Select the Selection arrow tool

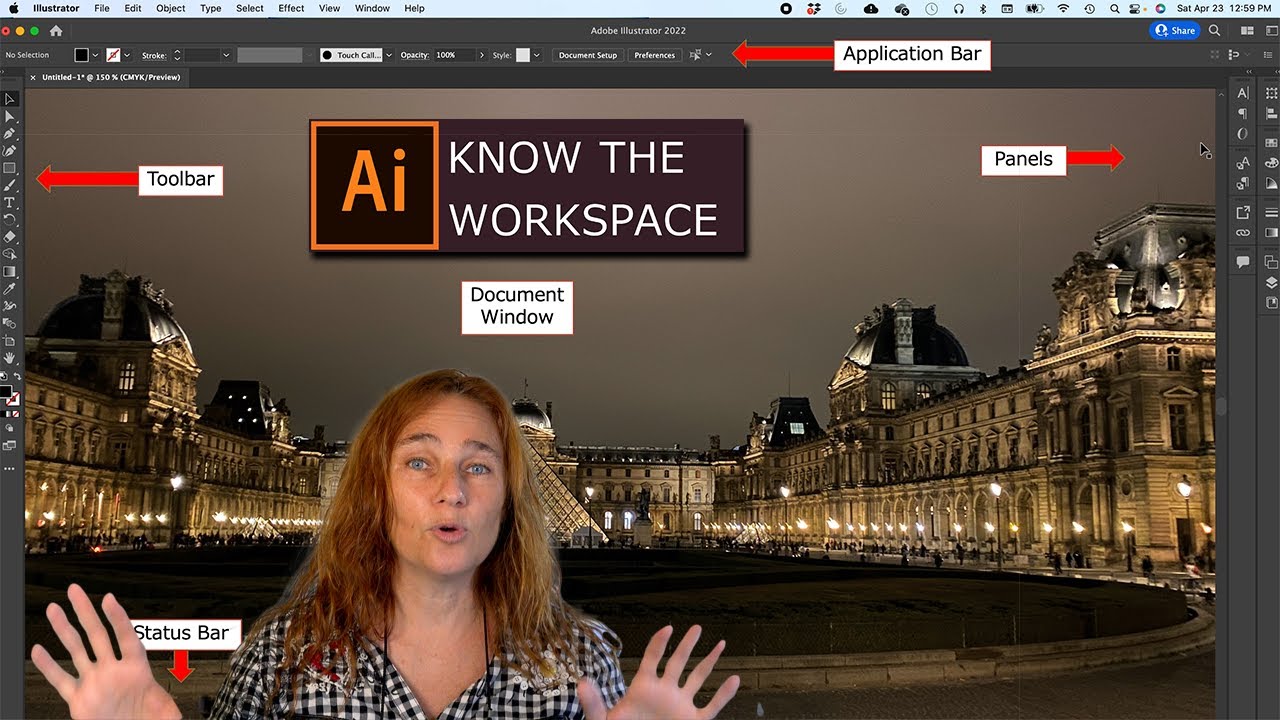(11, 98)
